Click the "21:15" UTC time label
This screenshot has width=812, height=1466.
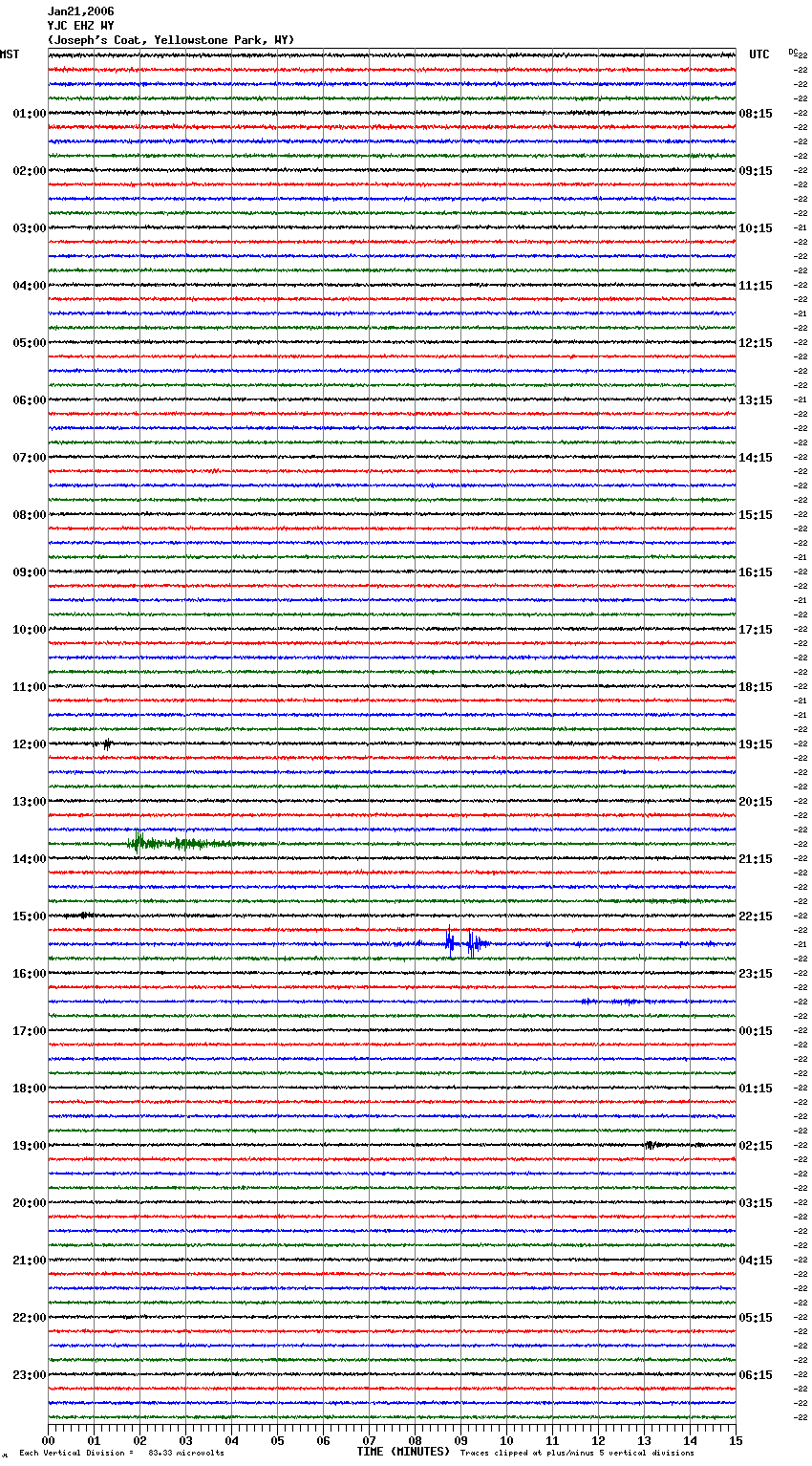756,859
